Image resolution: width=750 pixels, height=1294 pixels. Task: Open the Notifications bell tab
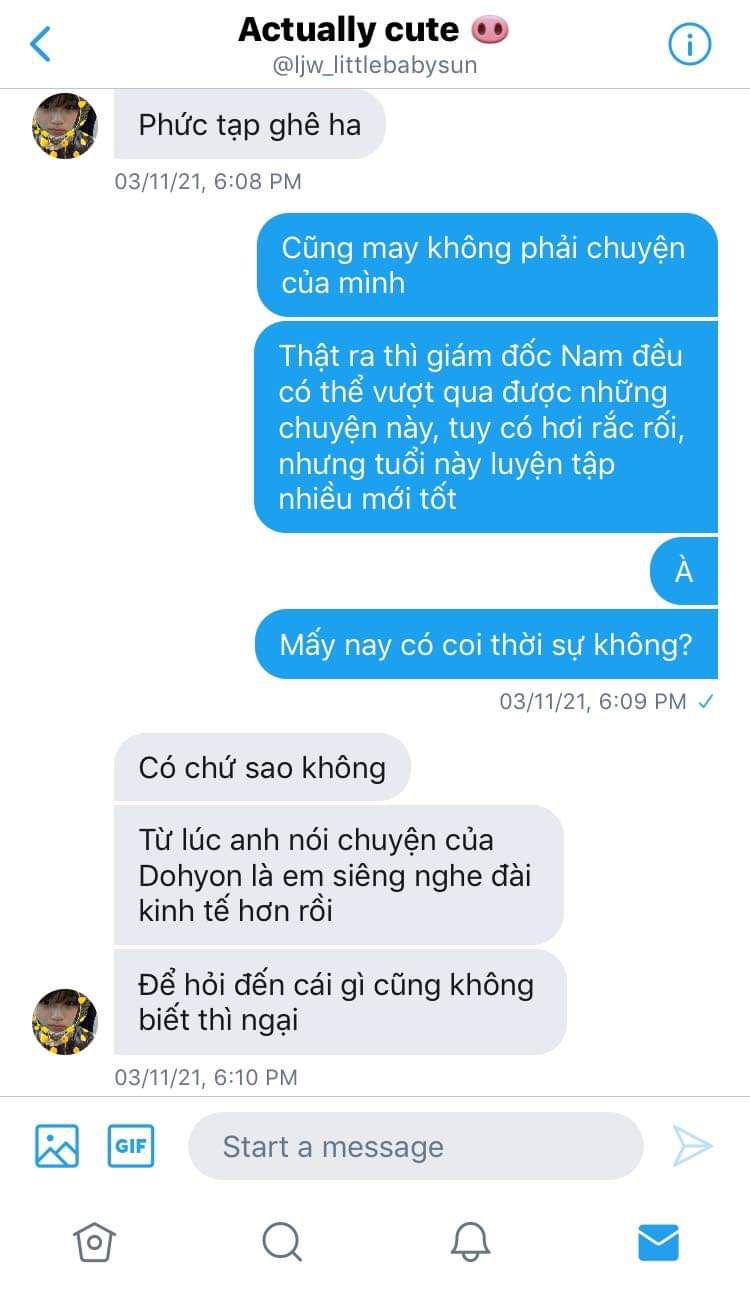470,1242
